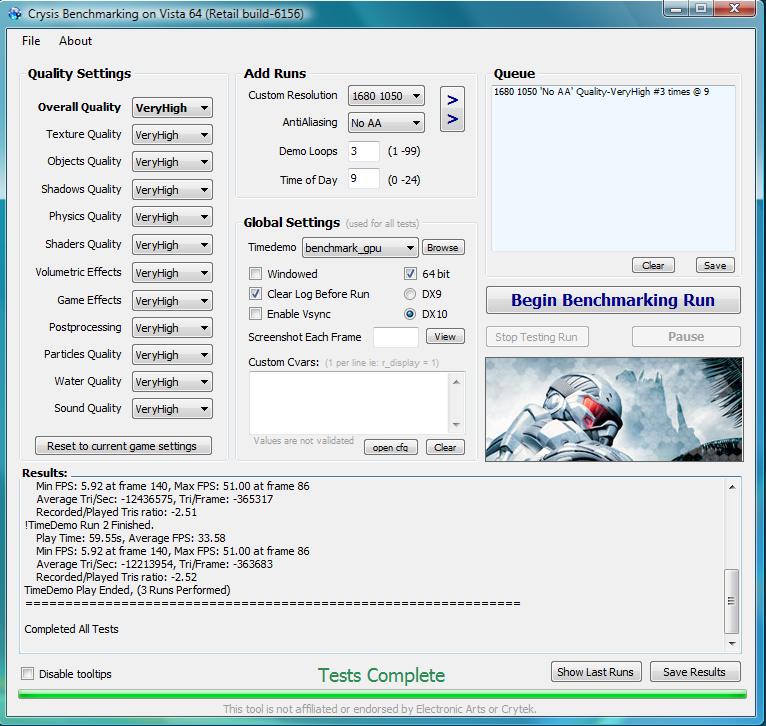766x726 pixels.
Task: Maximize the Crysis Benchmarking window
Action: 701,8
